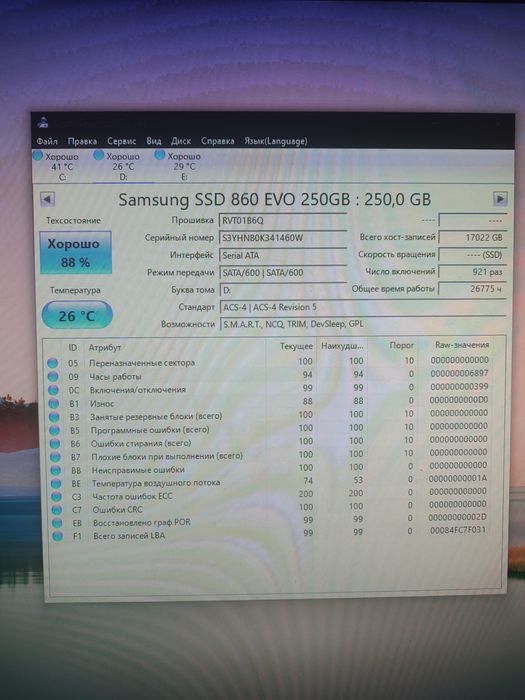Image resolution: width=525 pixels, height=700 pixels.
Task: Open the Правка menu
Action: click(82, 141)
